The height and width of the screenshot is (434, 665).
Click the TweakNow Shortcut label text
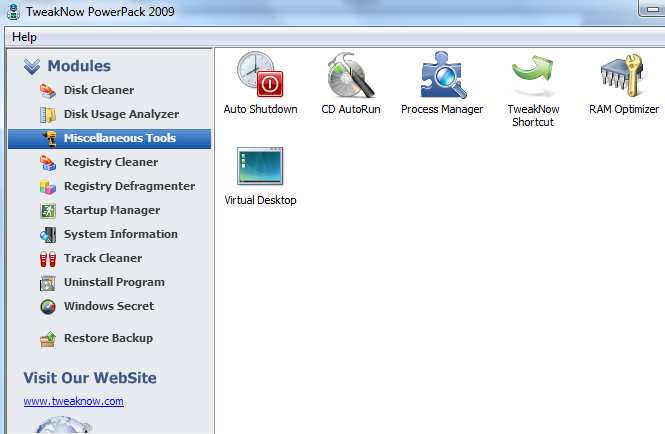pyautogui.click(x=533, y=115)
